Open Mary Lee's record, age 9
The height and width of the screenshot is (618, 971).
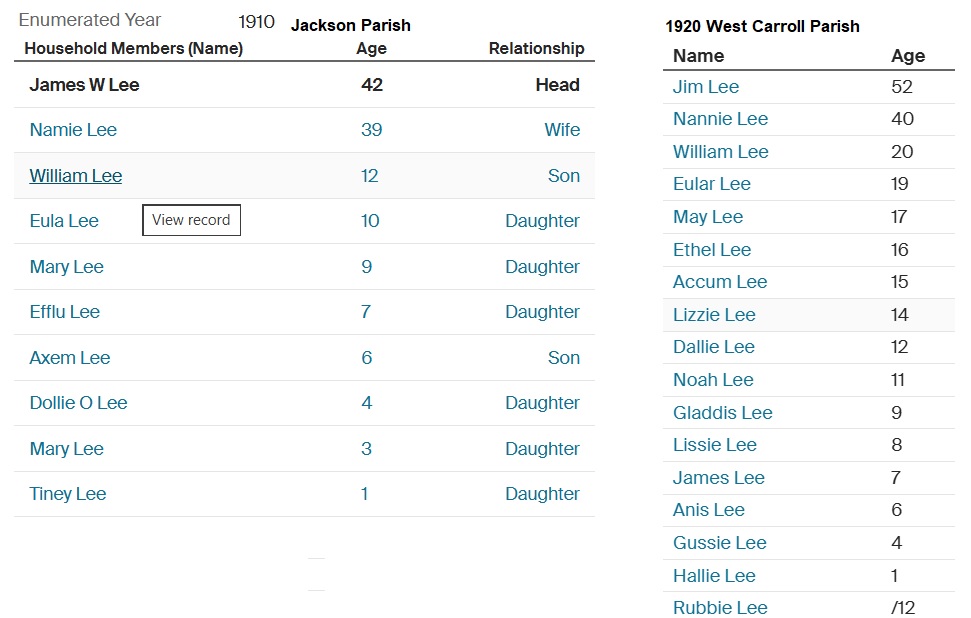(67, 267)
